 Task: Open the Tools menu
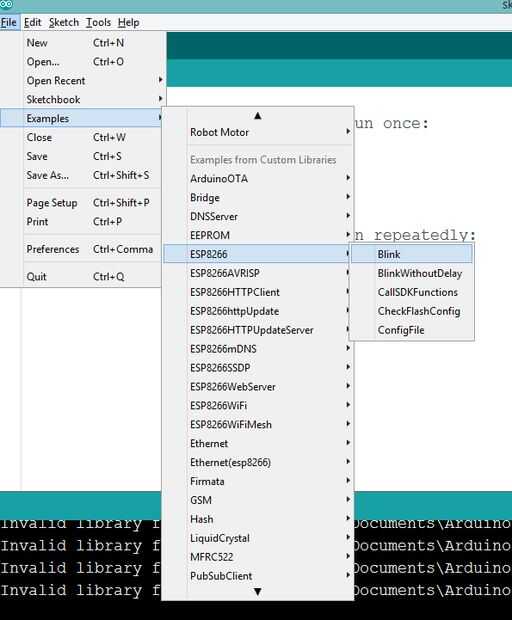98,23
